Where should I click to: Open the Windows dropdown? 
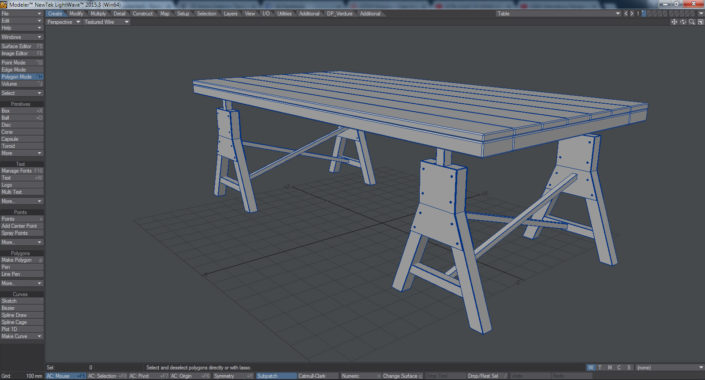click(x=22, y=37)
